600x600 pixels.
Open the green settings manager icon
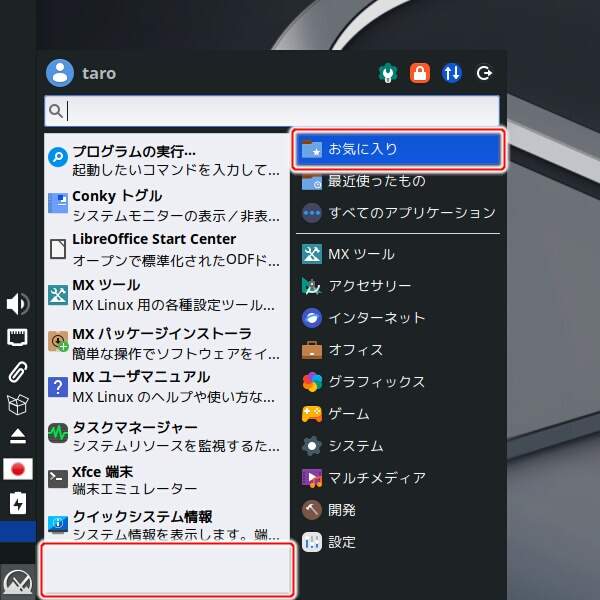(x=388, y=73)
